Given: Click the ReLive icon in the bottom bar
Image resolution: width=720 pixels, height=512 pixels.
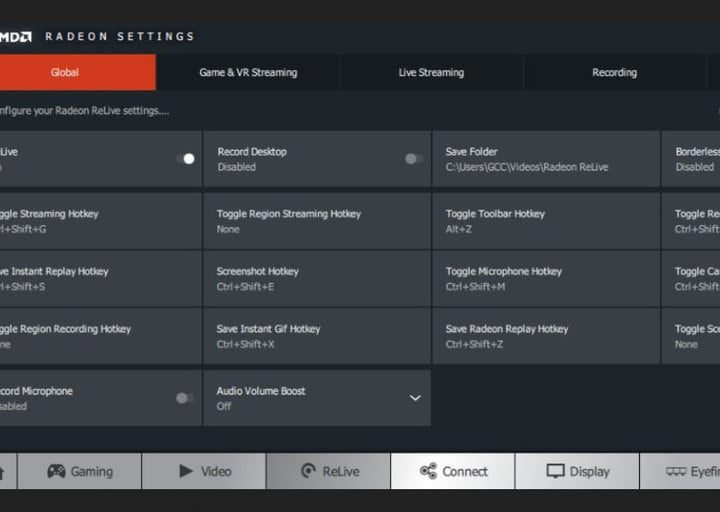Looking at the screenshot, I should point(308,471).
